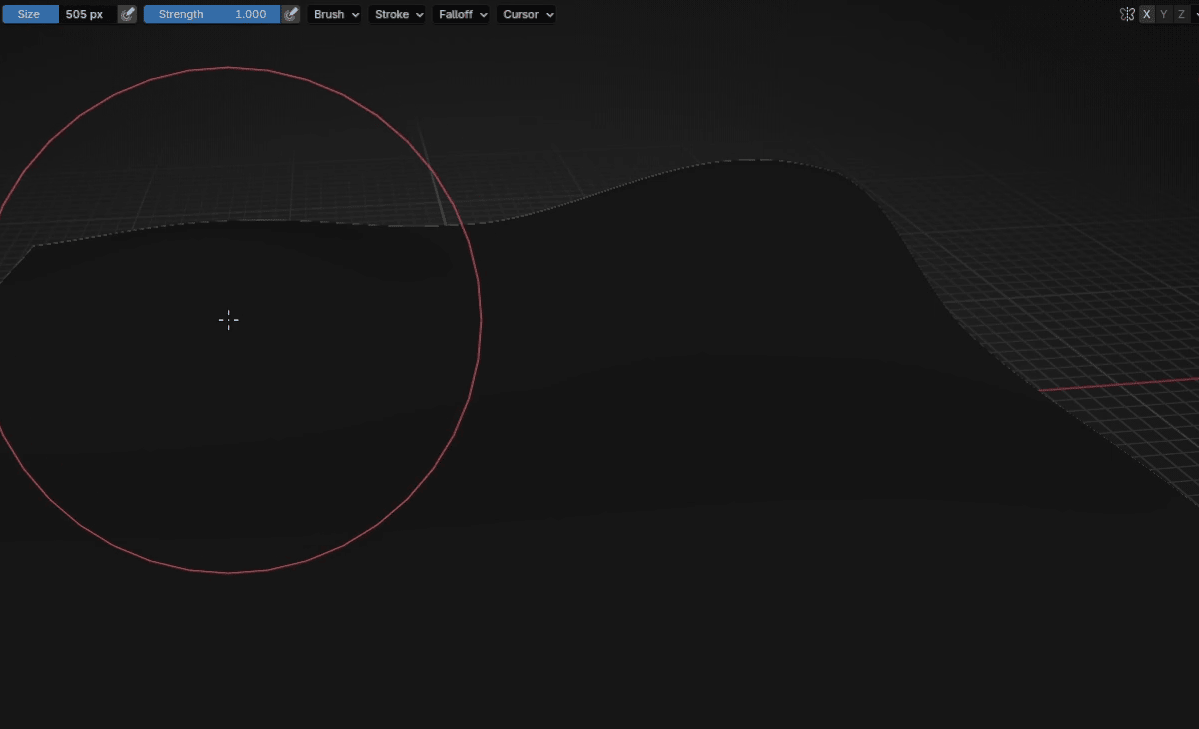The width and height of the screenshot is (1199, 729).
Task: Click the crosshair at brush center
Action: (x=228, y=320)
